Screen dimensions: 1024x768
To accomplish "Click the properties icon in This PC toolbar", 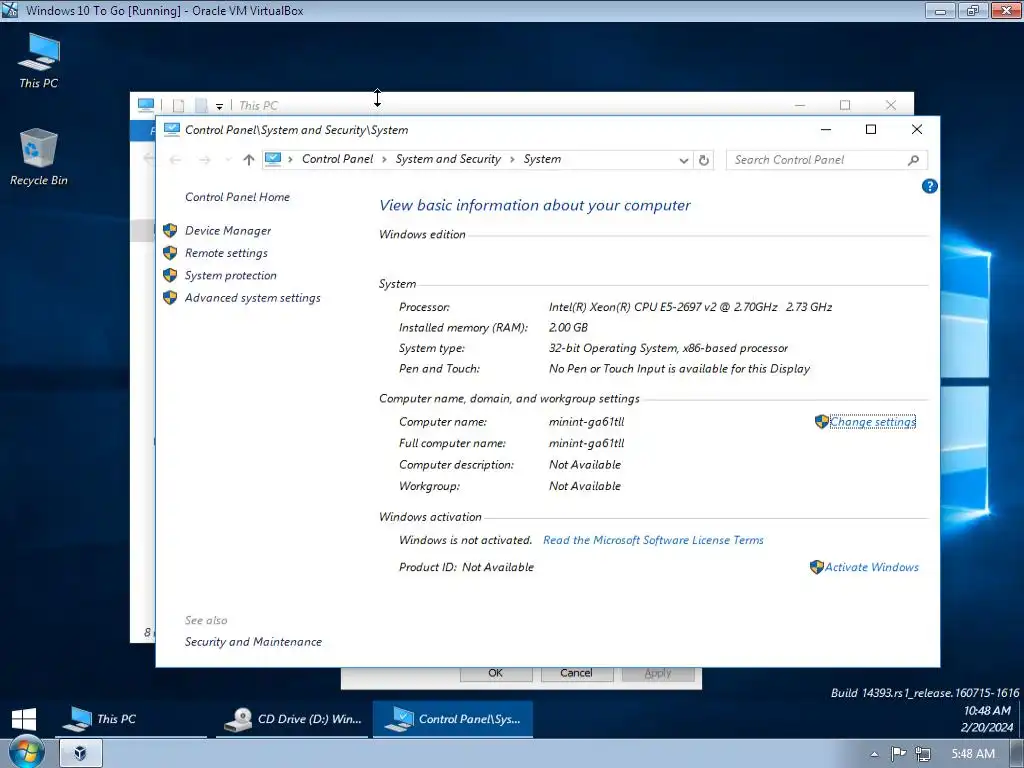I will [178, 106].
